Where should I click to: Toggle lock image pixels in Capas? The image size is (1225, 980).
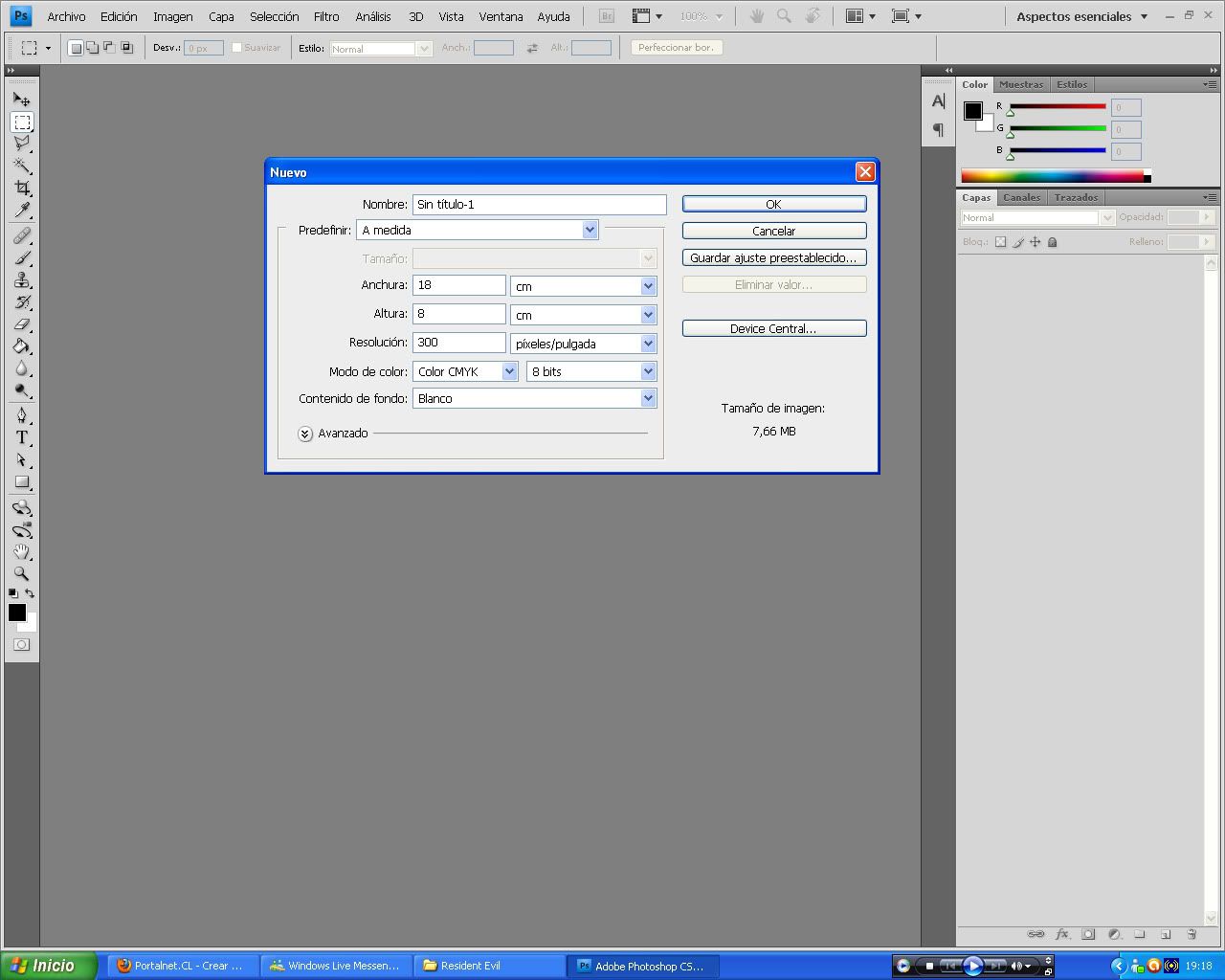tap(1017, 242)
